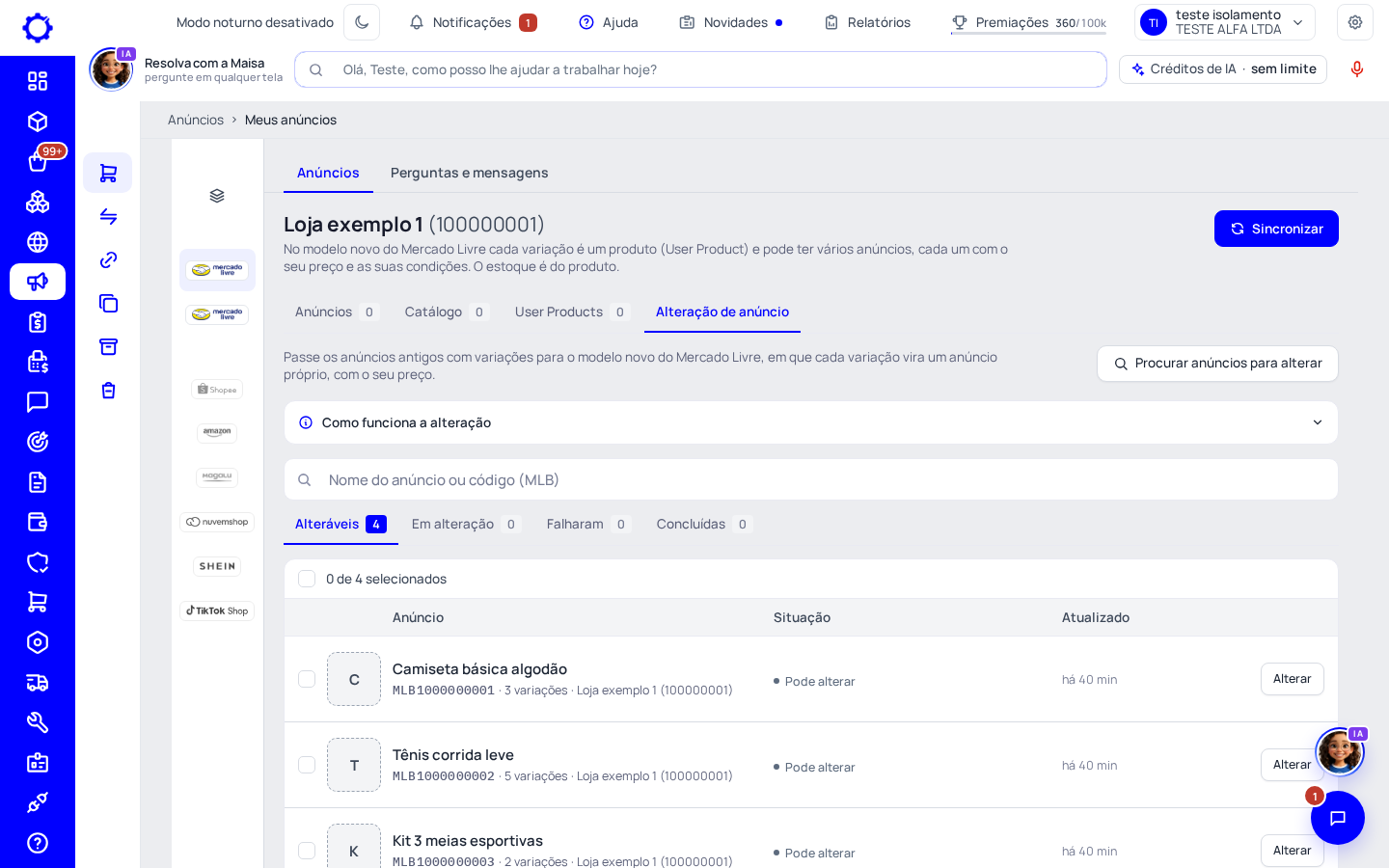1389x868 pixels.
Task: Open the wallet sidebar icon
Action: (x=38, y=522)
